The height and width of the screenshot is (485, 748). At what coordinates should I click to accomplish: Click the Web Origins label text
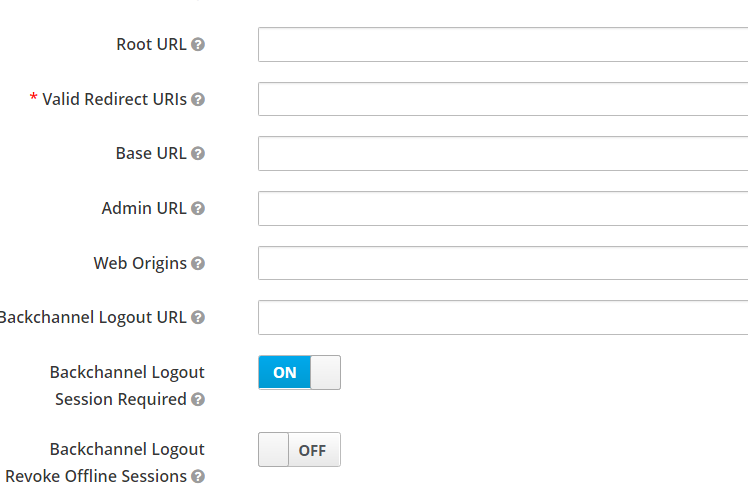tap(140, 264)
